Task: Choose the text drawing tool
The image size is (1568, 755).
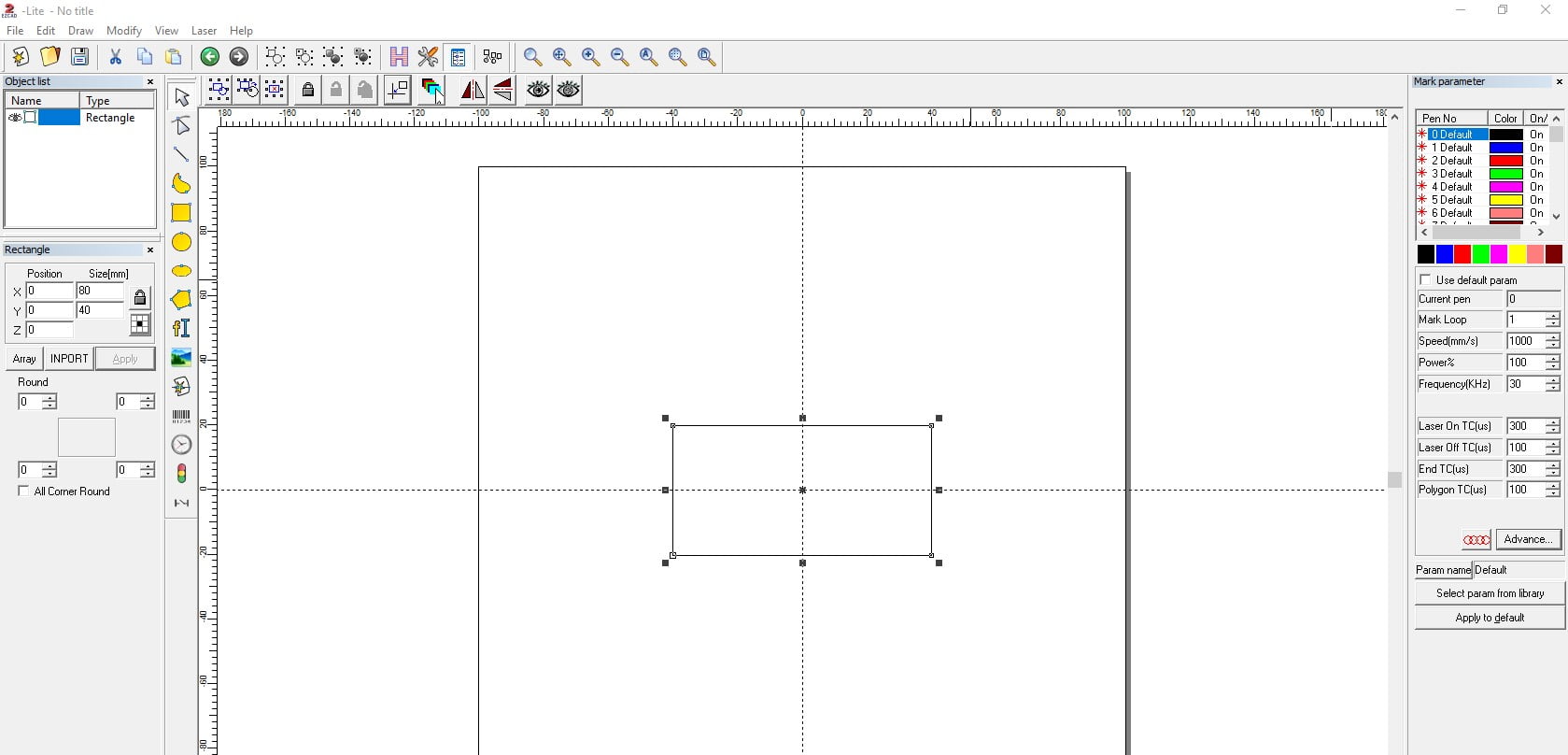Action: click(181, 328)
